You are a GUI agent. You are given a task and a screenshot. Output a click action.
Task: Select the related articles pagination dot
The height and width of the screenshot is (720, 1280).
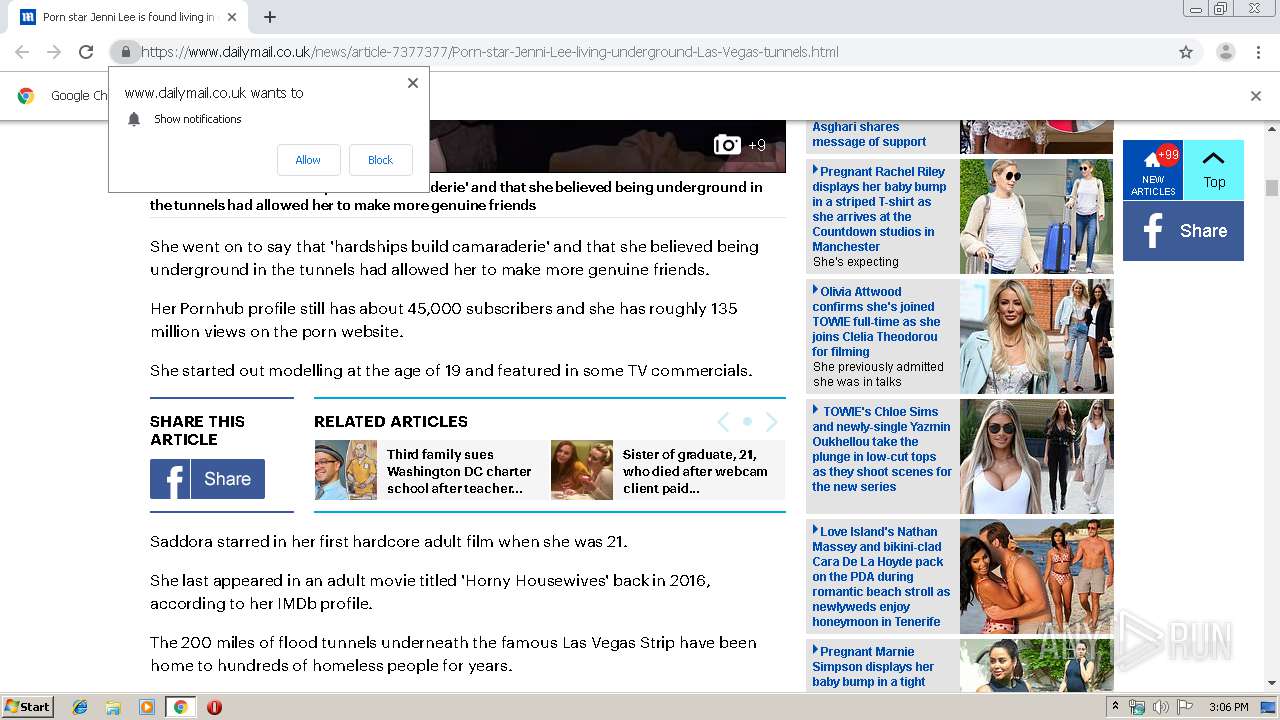[x=747, y=422]
